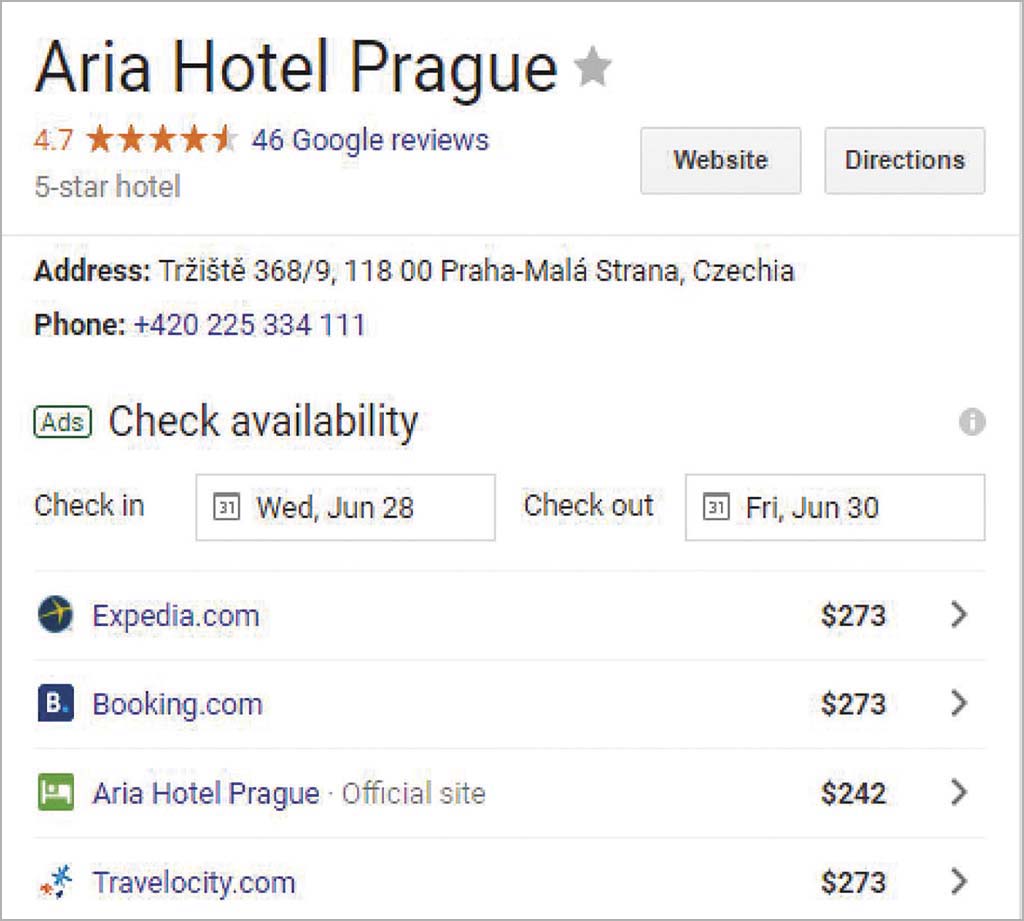Open the Check out date field
1024x921 pixels.
pyautogui.click(x=834, y=507)
